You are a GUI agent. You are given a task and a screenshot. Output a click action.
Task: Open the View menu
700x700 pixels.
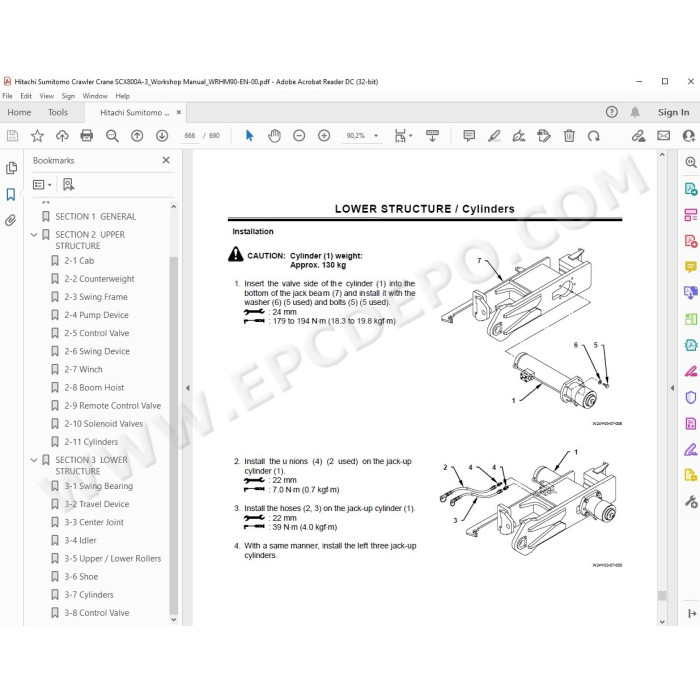[46, 96]
